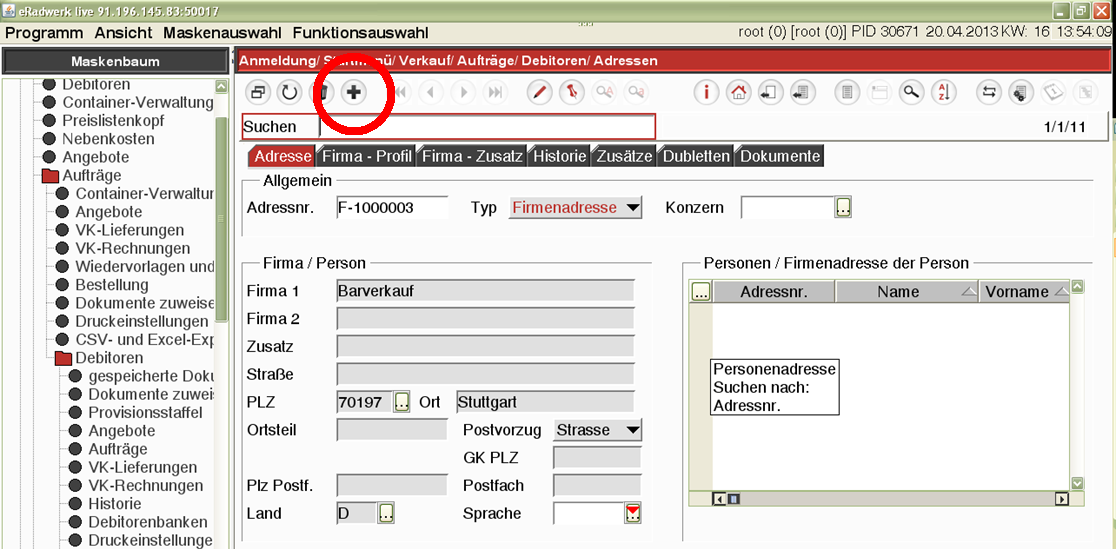
Task: Collapse the upper Aufträge folder
Action: pos(51,175)
